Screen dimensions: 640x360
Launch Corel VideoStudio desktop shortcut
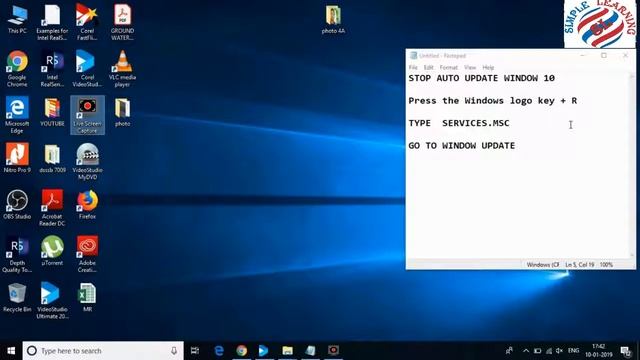tap(87, 69)
